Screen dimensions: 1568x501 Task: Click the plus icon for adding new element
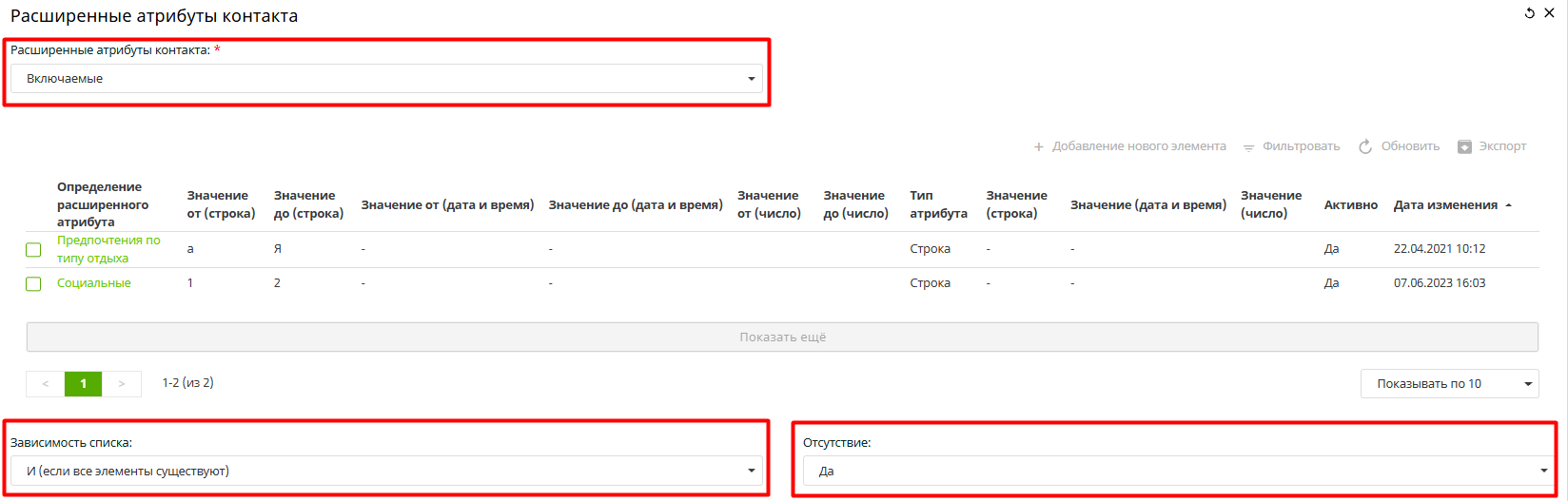pyautogui.click(x=1039, y=146)
